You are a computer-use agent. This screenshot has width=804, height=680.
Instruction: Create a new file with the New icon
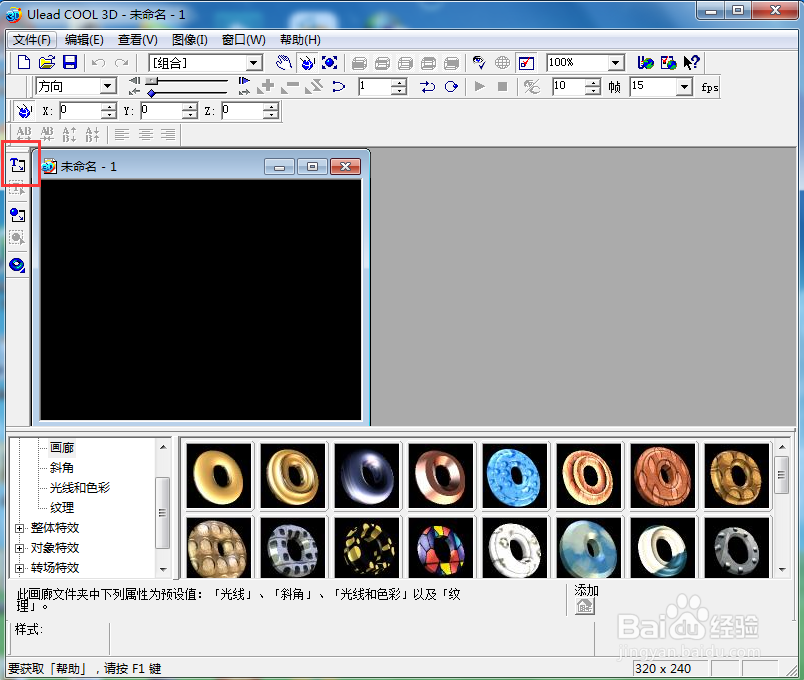coord(24,63)
